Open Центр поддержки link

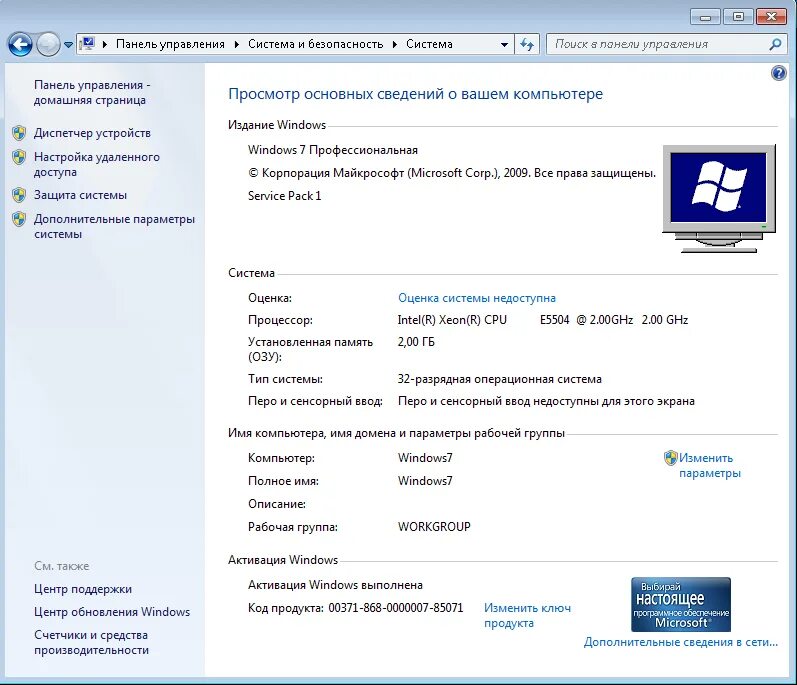(x=83, y=589)
